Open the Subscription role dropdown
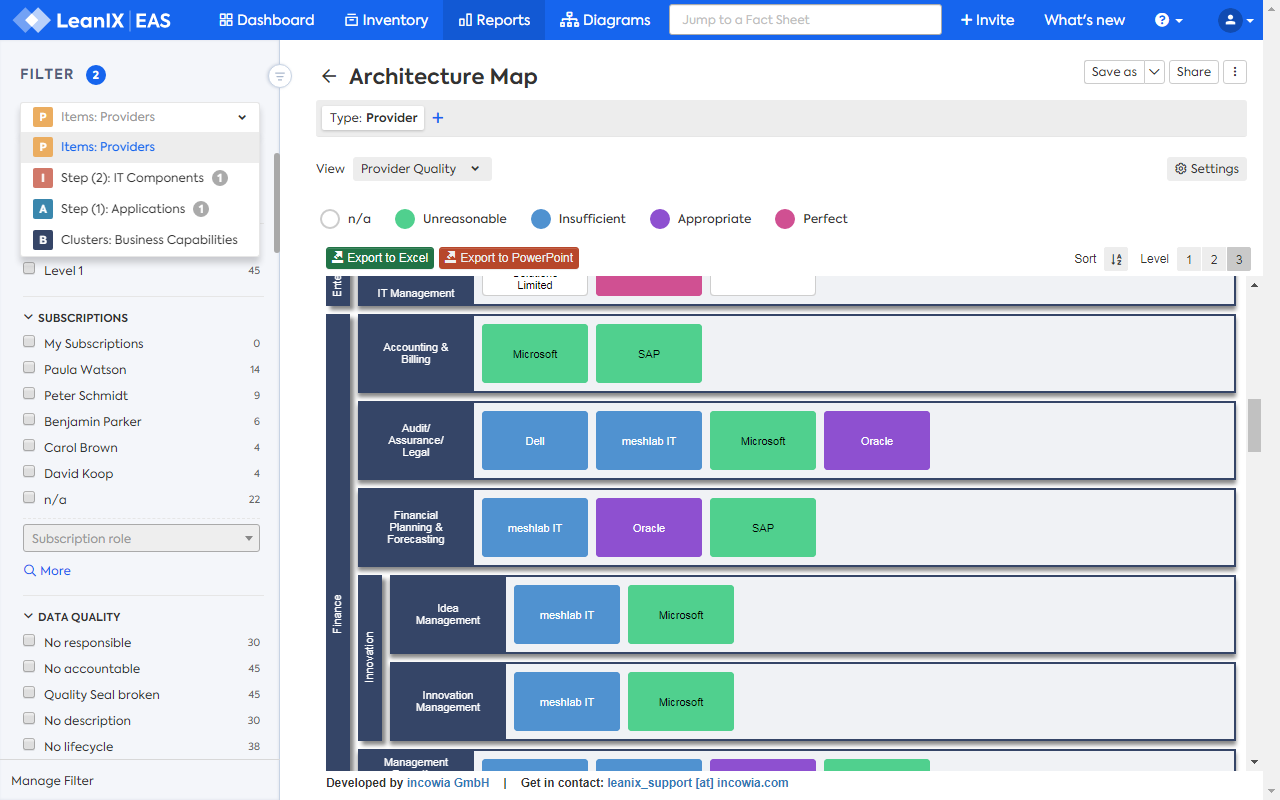Image resolution: width=1280 pixels, height=800 pixels. [141, 538]
